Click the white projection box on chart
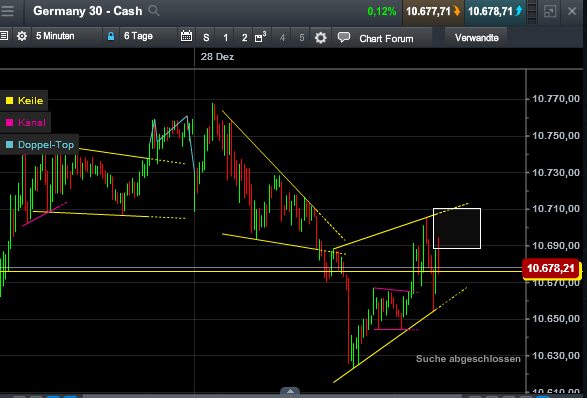 tap(457, 228)
